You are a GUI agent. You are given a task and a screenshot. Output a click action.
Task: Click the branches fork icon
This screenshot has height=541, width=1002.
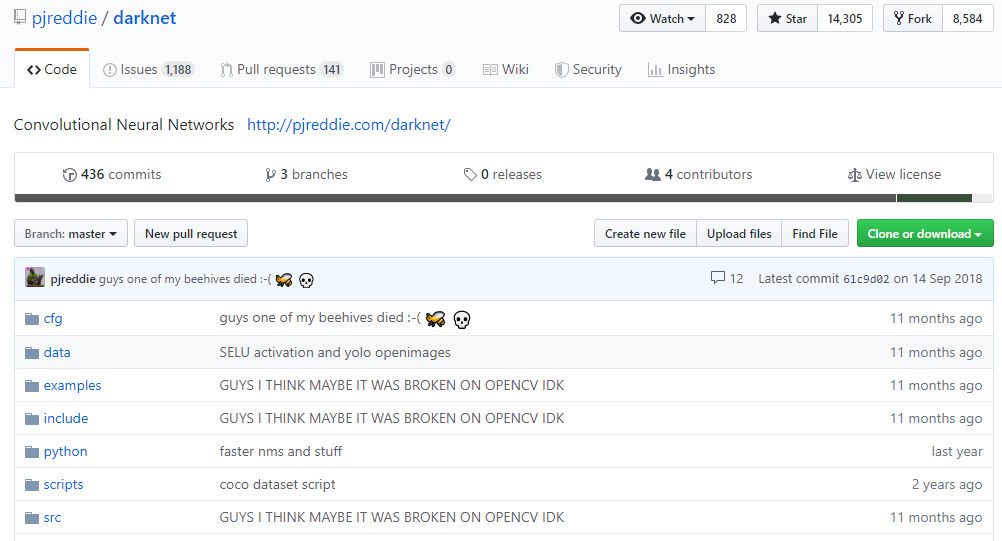point(271,175)
